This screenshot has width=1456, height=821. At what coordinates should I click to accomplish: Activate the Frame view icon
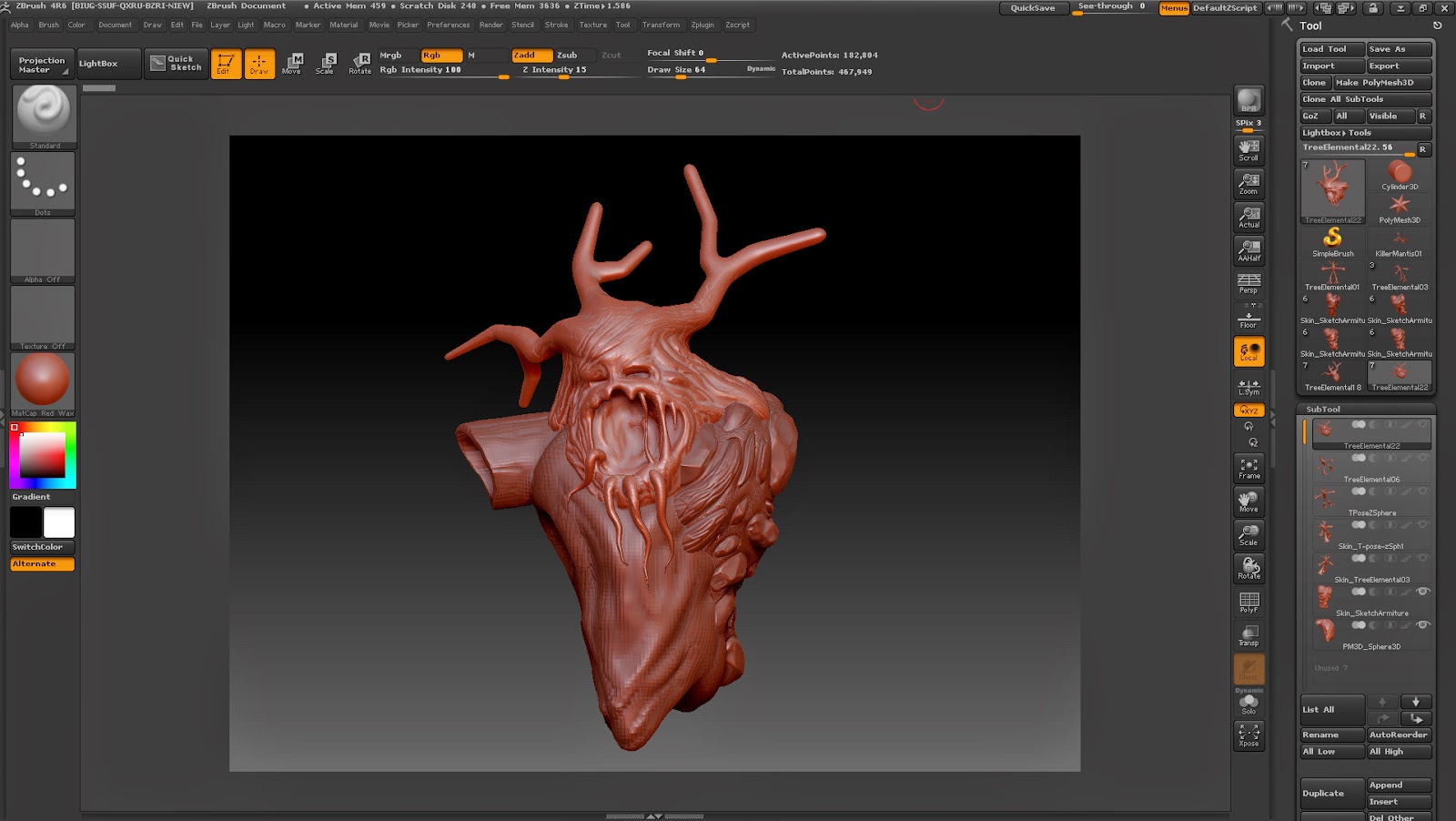[1249, 468]
